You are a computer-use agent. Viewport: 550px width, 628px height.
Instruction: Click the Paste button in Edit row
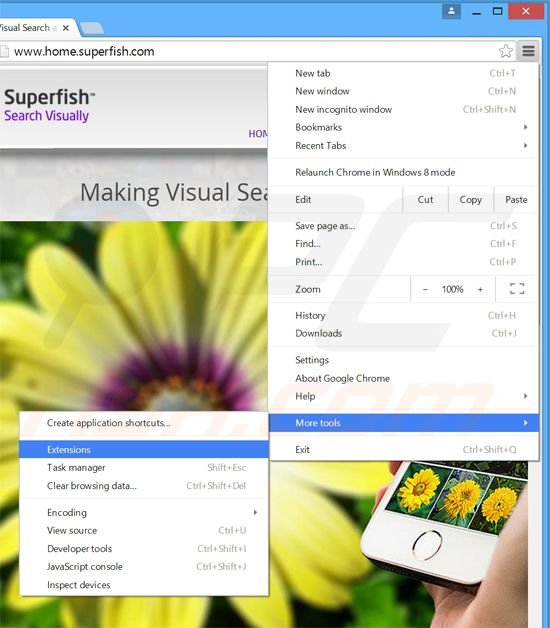516,199
